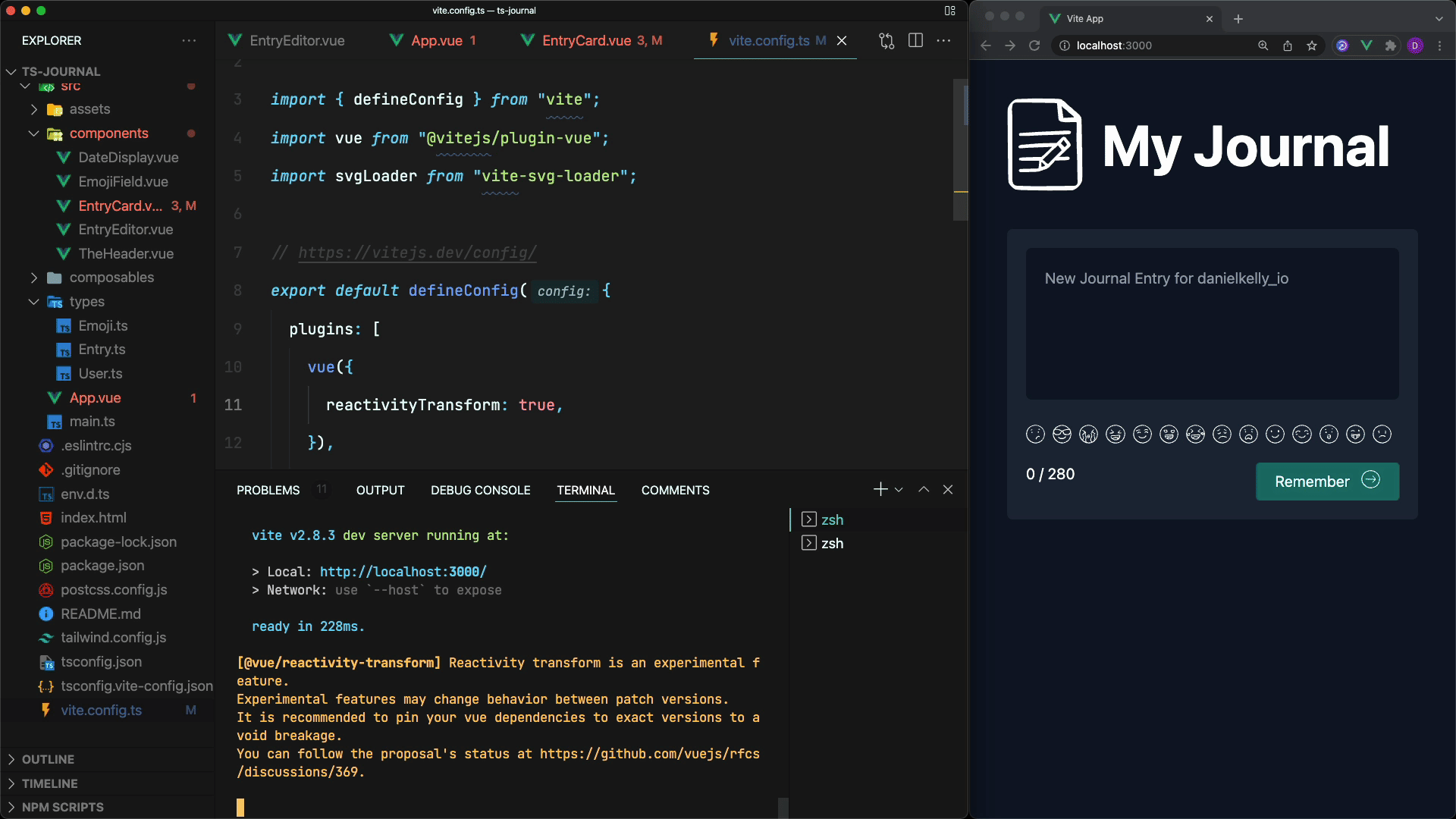Click browser forward arrow
This screenshot has height=819, width=1456.
point(1010,45)
